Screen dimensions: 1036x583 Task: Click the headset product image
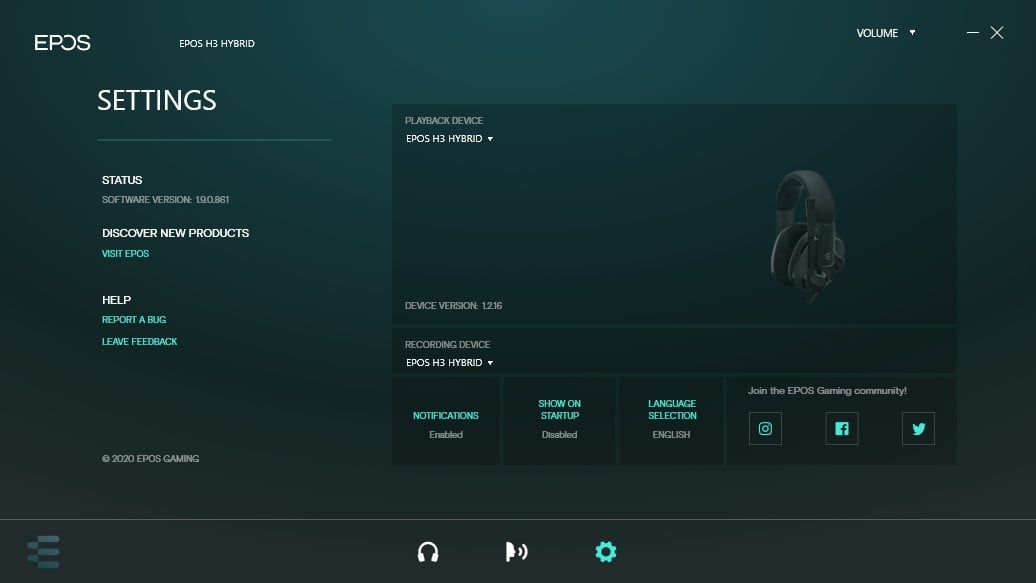click(x=807, y=233)
